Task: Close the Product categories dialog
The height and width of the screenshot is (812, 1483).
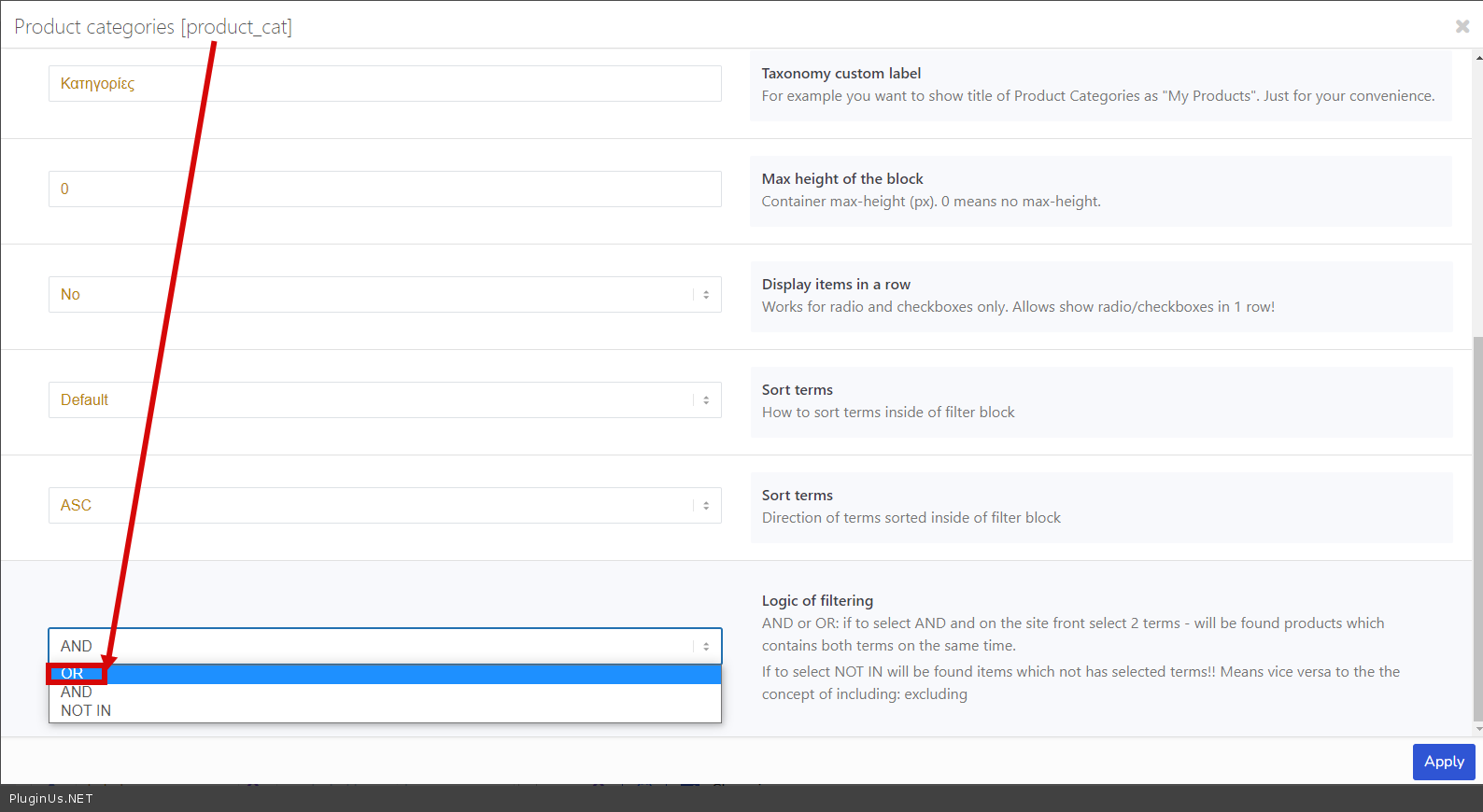Action: (1462, 26)
